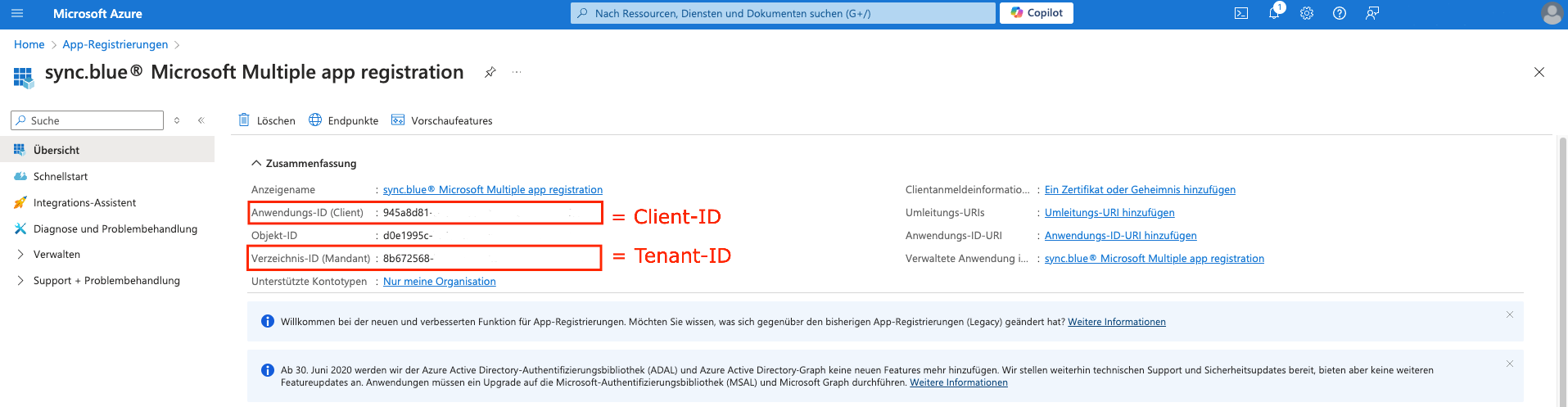The image size is (1568, 407).
Task: Open the Help question mark menu
Action: (x=1340, y=13)
